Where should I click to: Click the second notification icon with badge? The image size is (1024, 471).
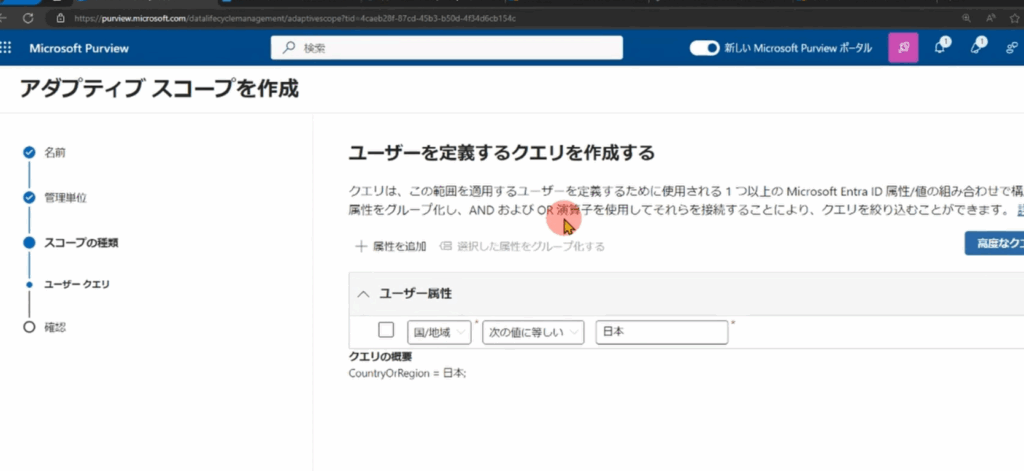click(977, 48)
